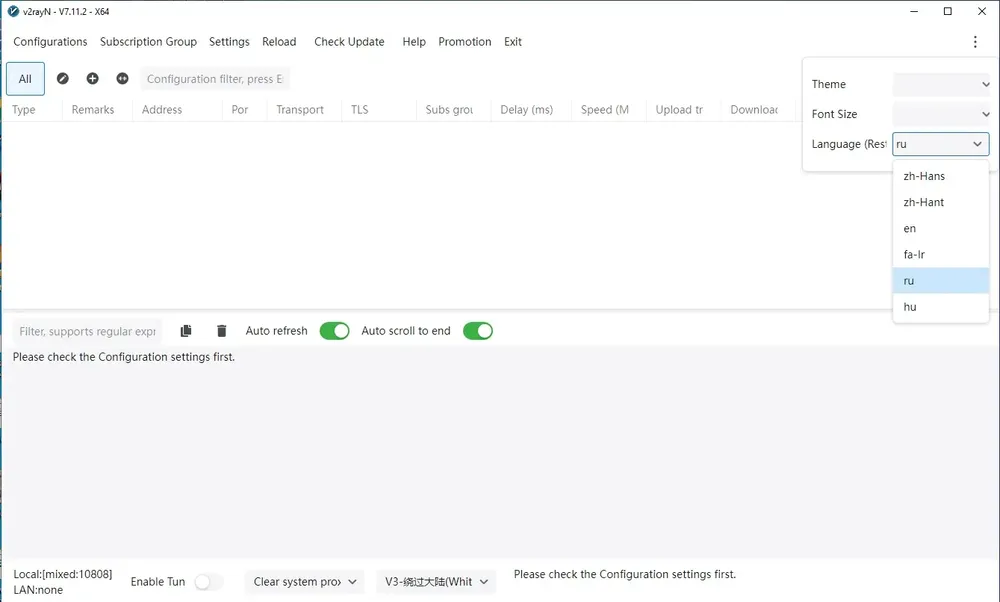This screenshot has width=1000, height=602.
Task: Sort by the Address column header
Action: (x=177, y=110)
